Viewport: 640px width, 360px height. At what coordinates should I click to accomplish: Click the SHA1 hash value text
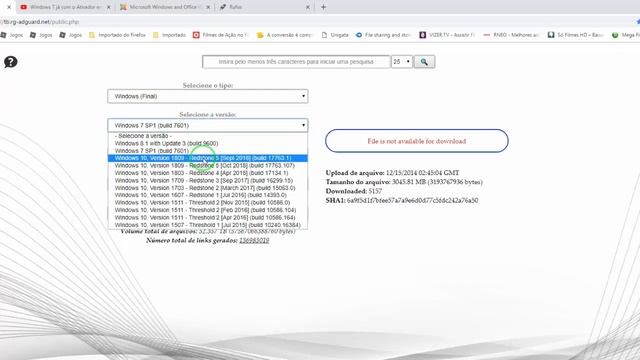412,200
